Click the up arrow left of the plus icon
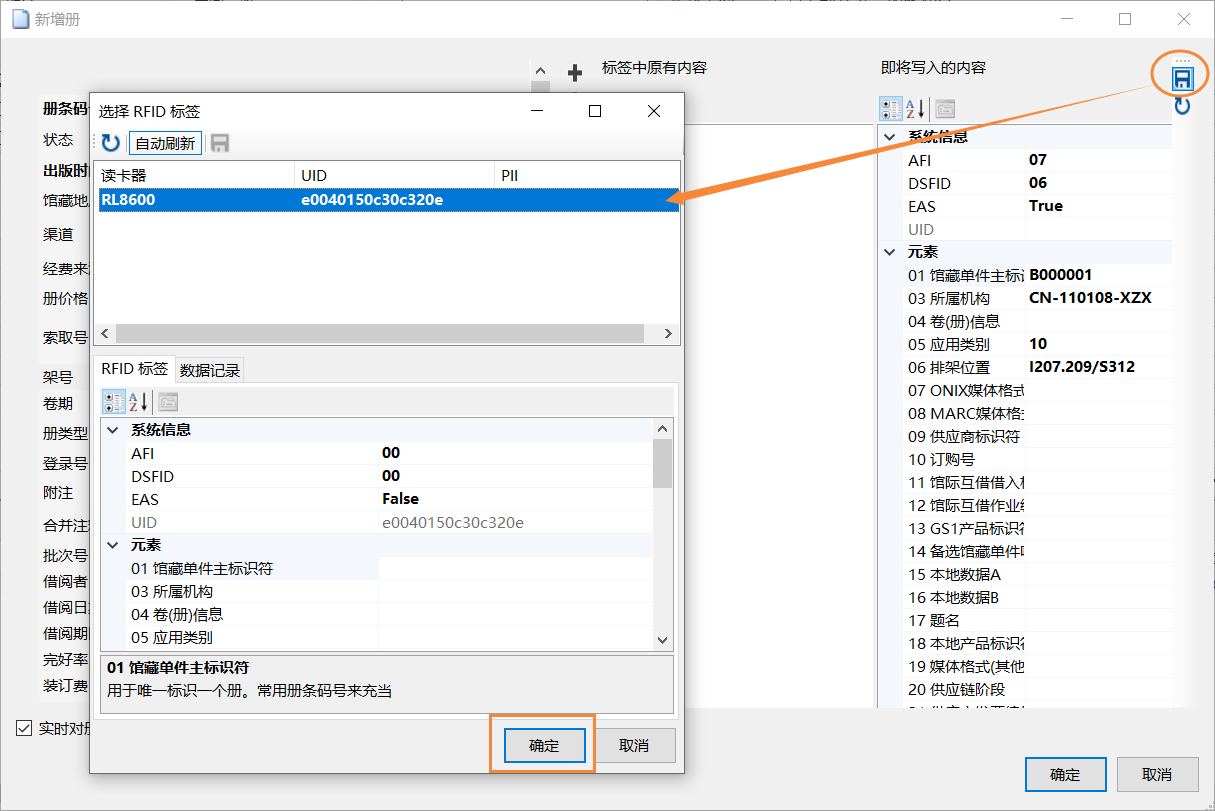Screen dimensions: 1215x811 click(541, 72)
